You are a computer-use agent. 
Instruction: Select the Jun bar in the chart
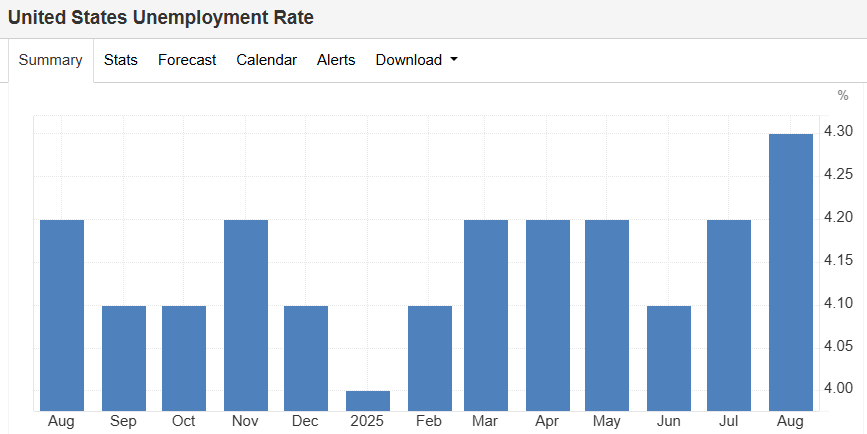[x=669, y=358]
